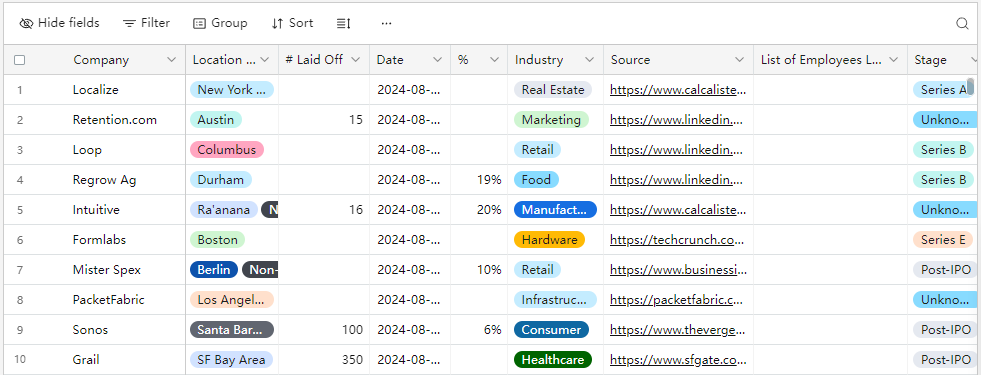Toggle the select-all rows checkbox

(x=19, y=60)
